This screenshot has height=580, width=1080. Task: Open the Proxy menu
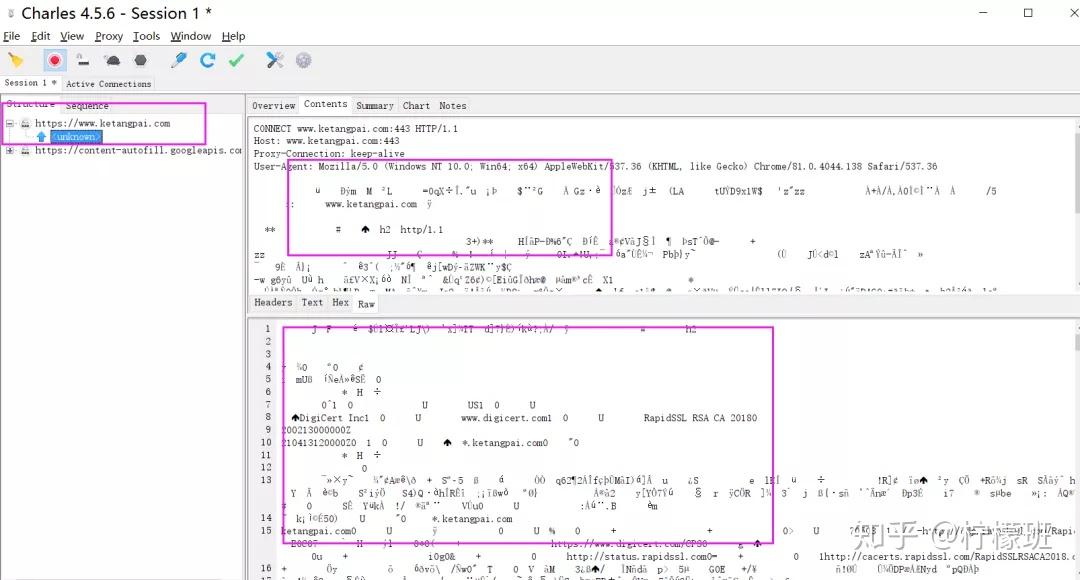tap(109, 36)
